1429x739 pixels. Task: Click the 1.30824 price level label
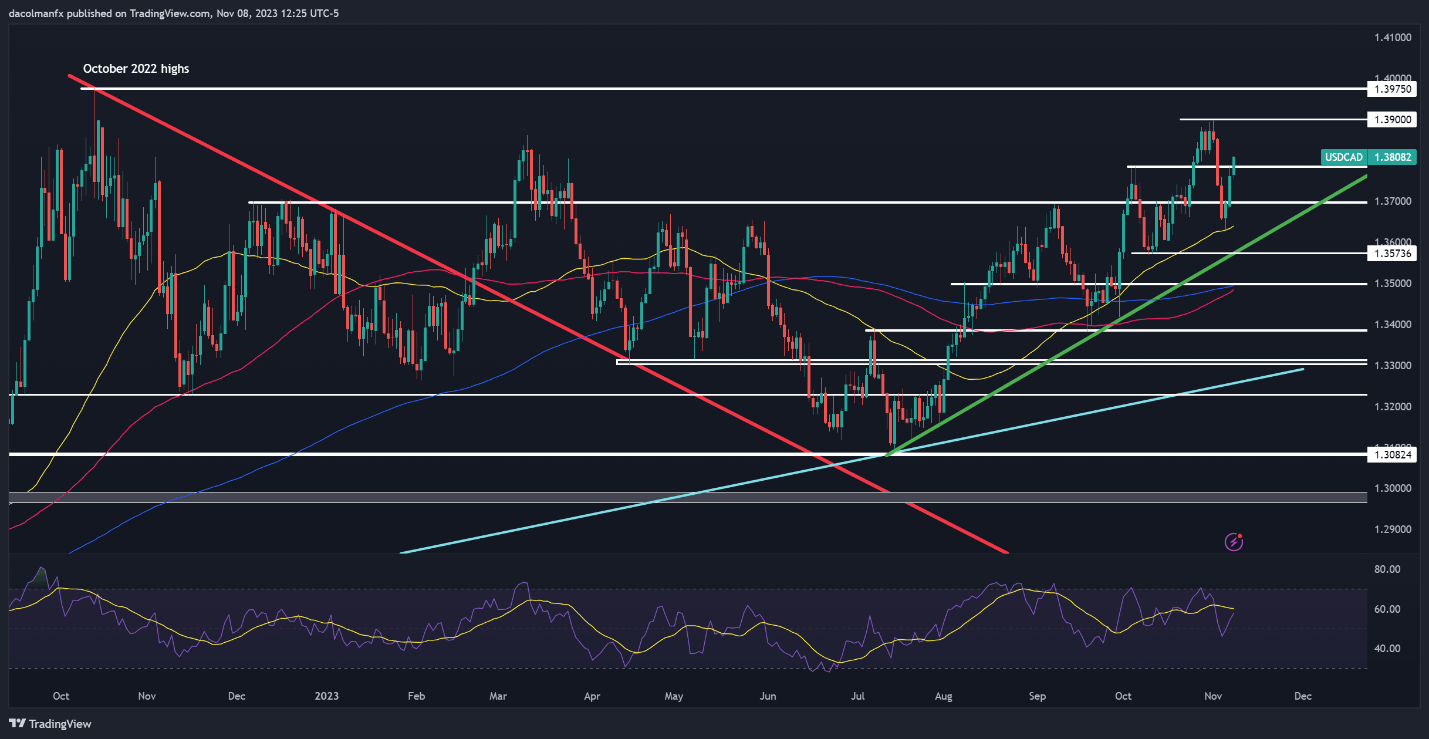1391,455
